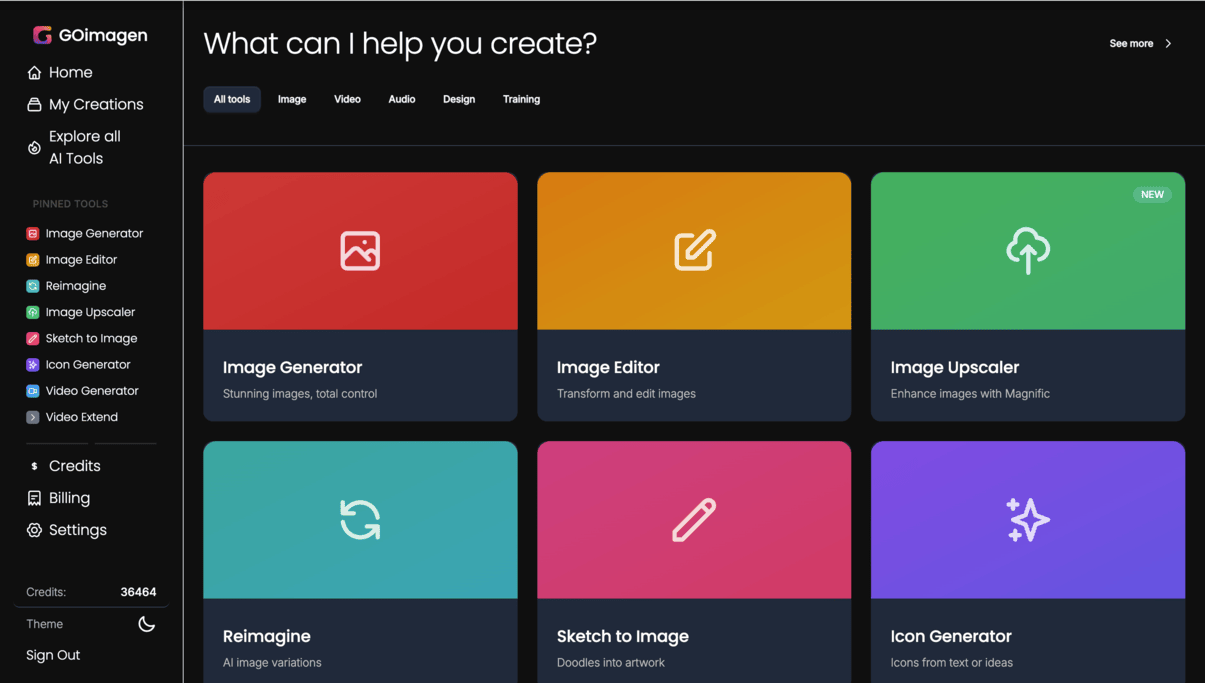Viewport: 1205px width, 683px height.
Task: Launch the Image Upscaler pinned tool icon
Action: [33, 312]
